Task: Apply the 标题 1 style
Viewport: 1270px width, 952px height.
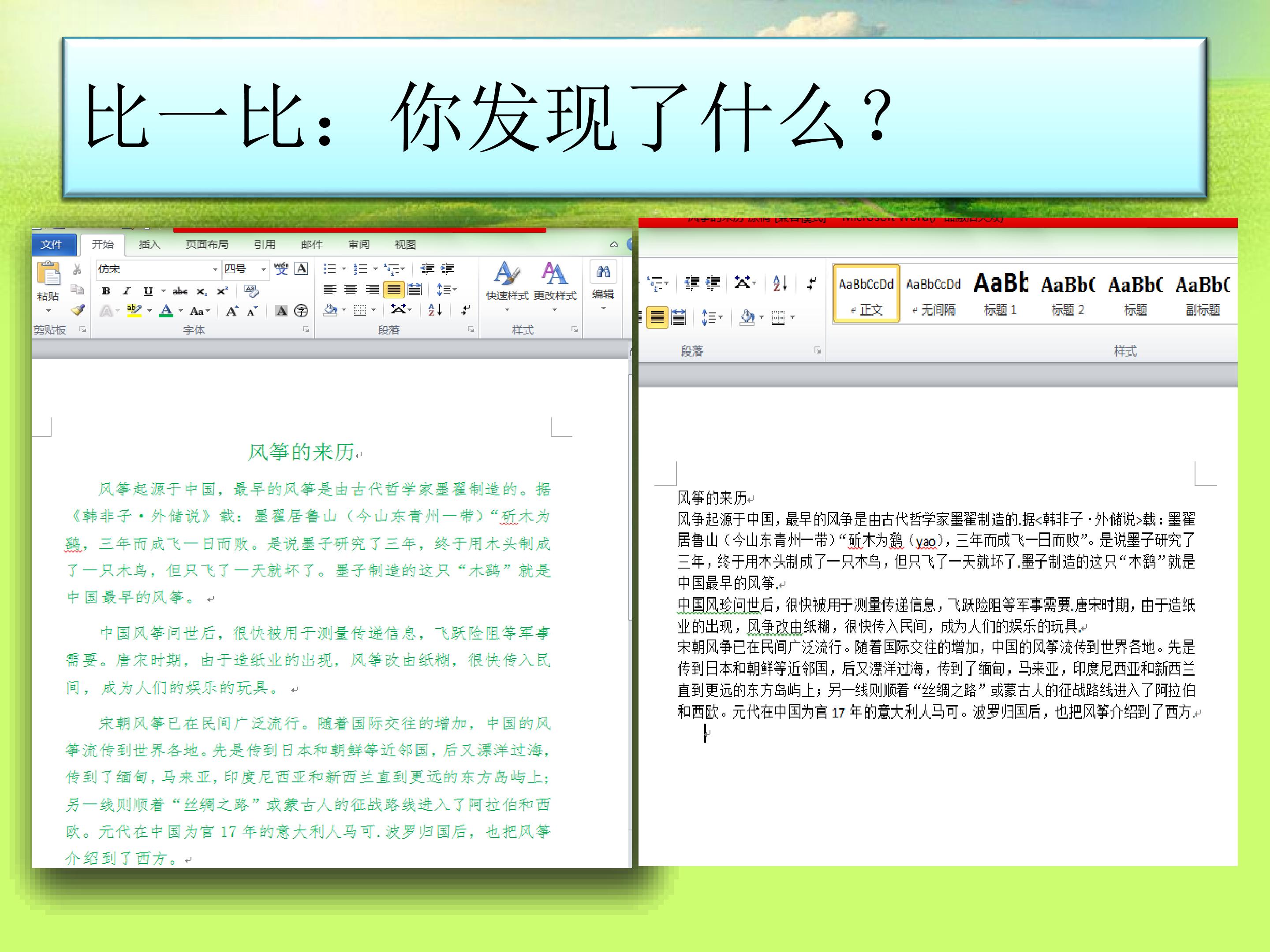Action: [1001, 294]
